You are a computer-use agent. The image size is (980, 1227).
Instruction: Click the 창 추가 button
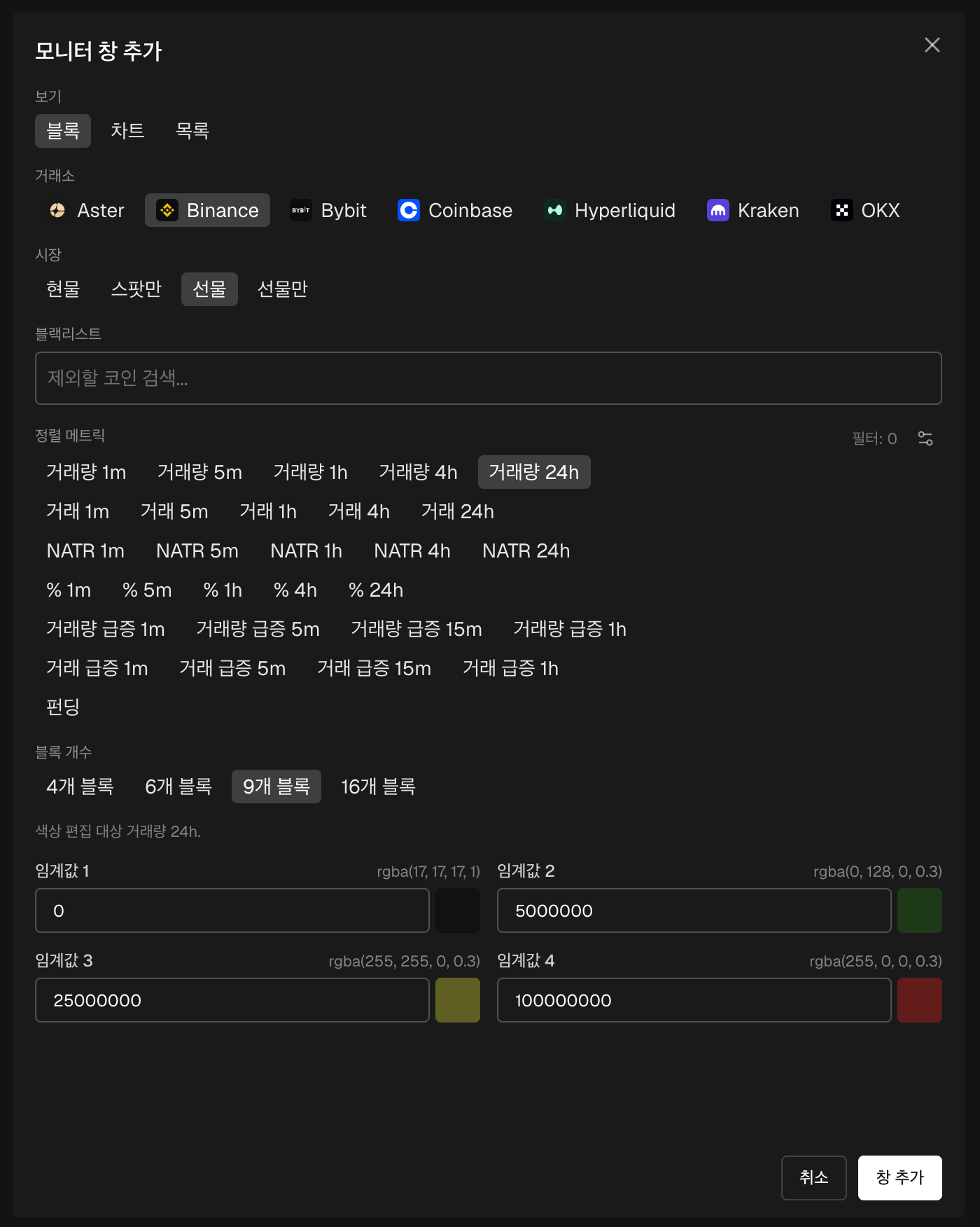[x=900, y=1178]
